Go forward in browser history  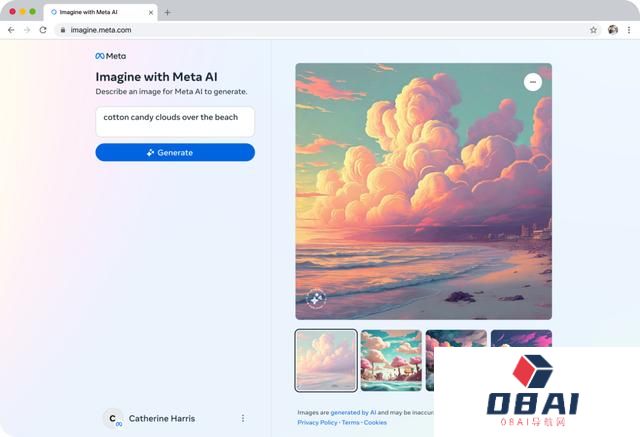tap(27, 30)
